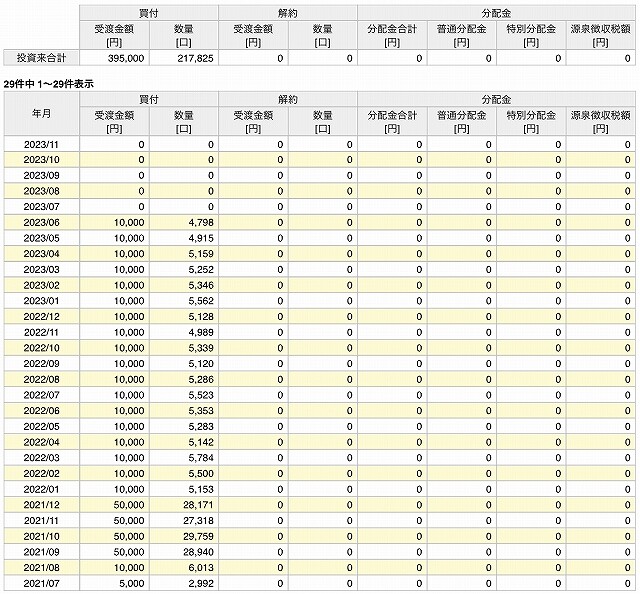Image resolution: width=640 pixels, height=594 pixels.
Task: Click quantity 2,992 for 2021/07
Action: pyautogui.click(x=201, y=583)
